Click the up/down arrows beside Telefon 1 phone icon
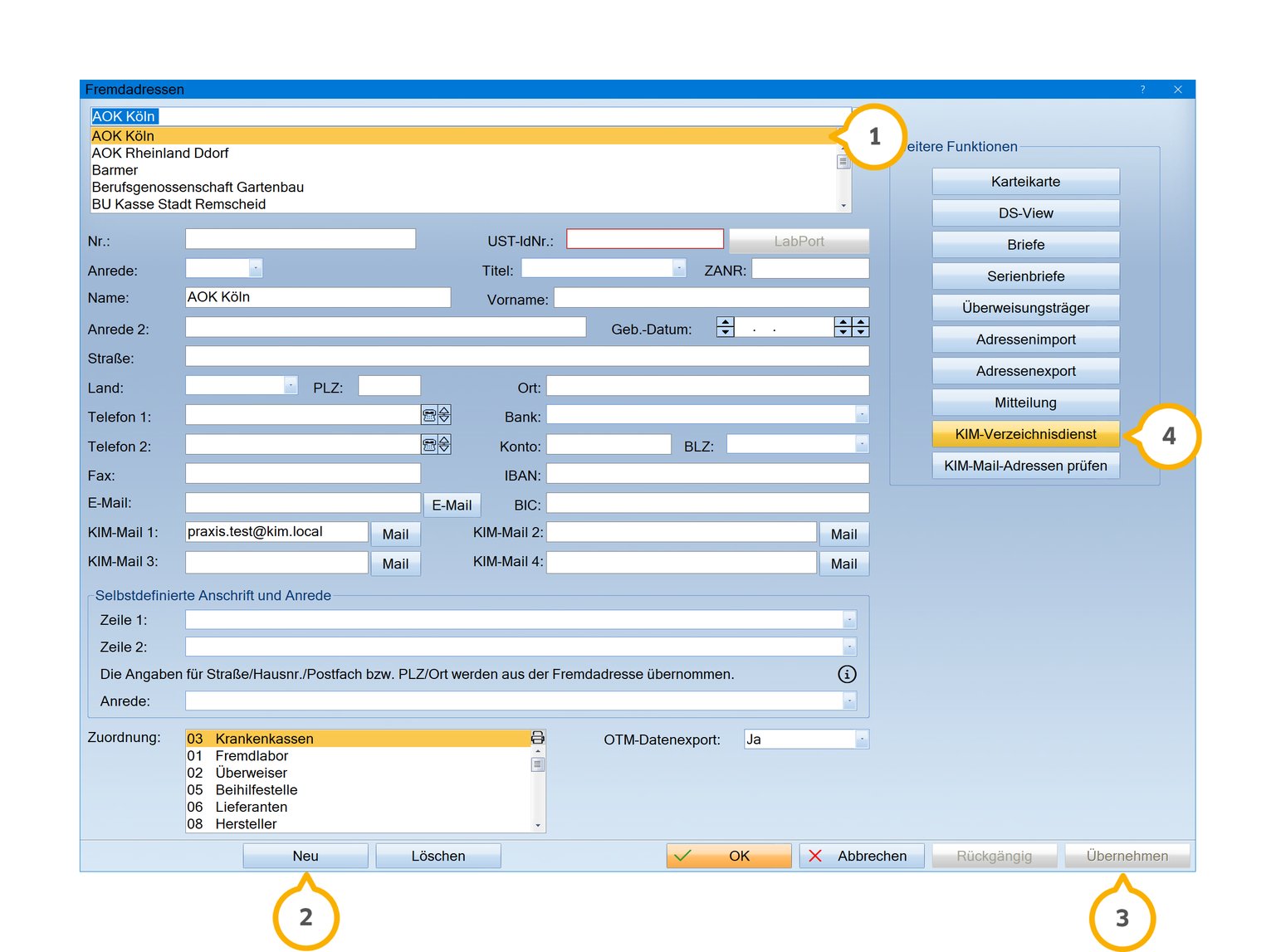The height and width of the screenshot is (952, 1276). pyautogui.click(x=444, y=415)
